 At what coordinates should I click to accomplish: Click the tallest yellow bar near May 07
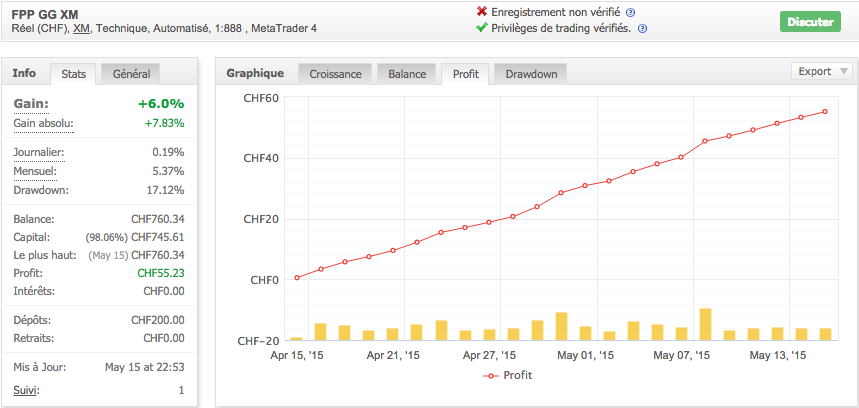(705, 324)
